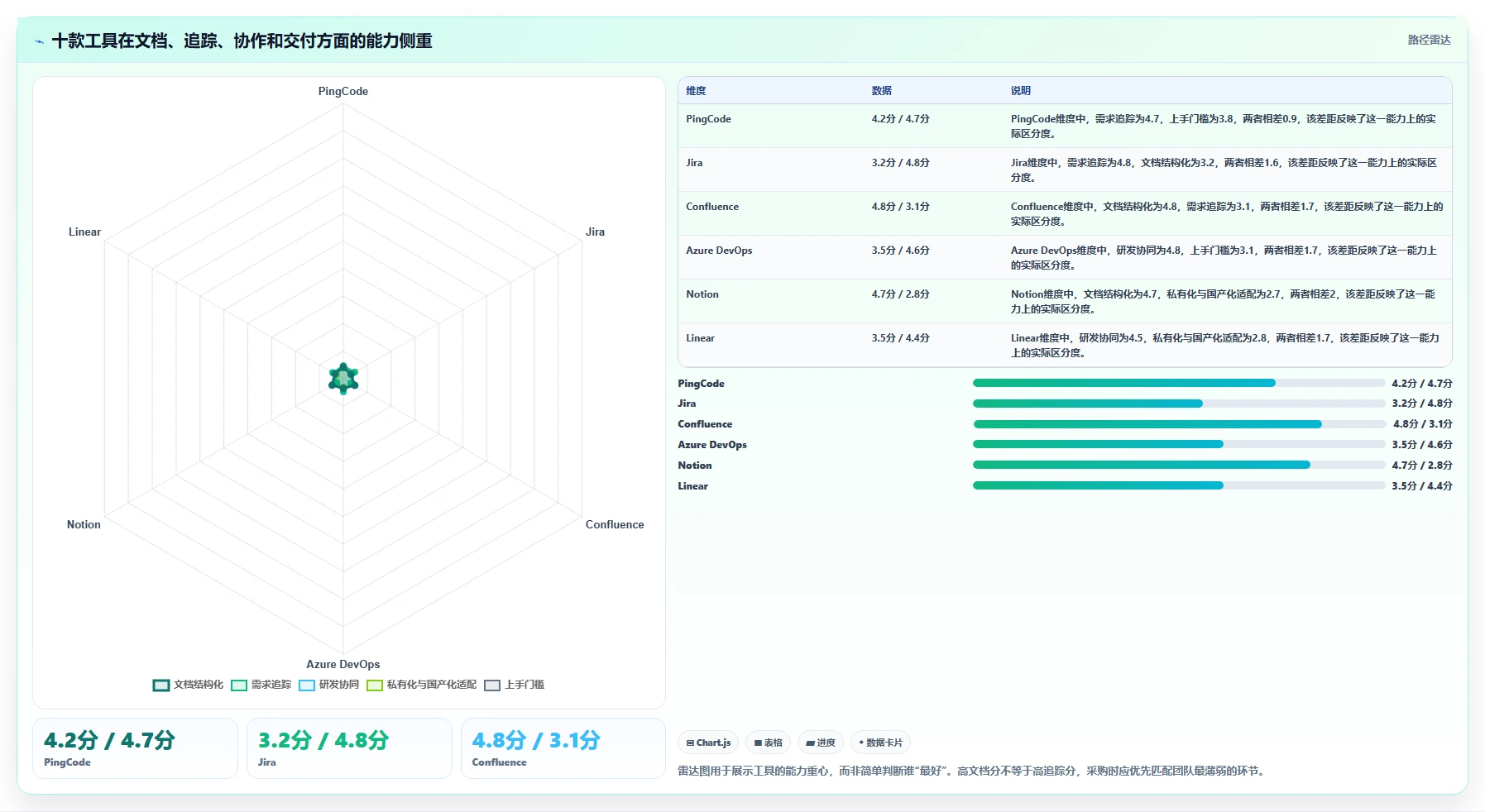
Task: Click the PingCode label in progress list
Action: (701, 384)
